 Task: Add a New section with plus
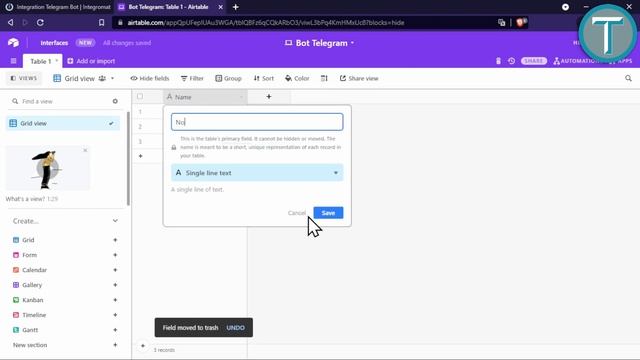(x=115, y=345)
